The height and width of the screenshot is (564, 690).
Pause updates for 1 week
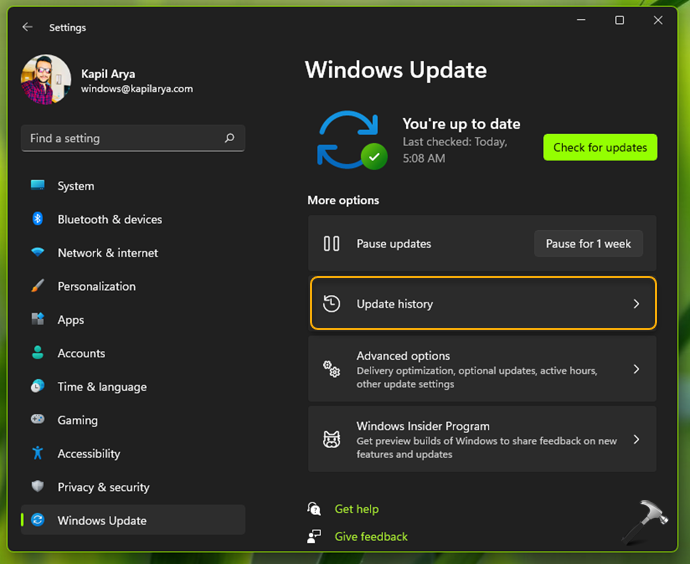tap(588, 244)
